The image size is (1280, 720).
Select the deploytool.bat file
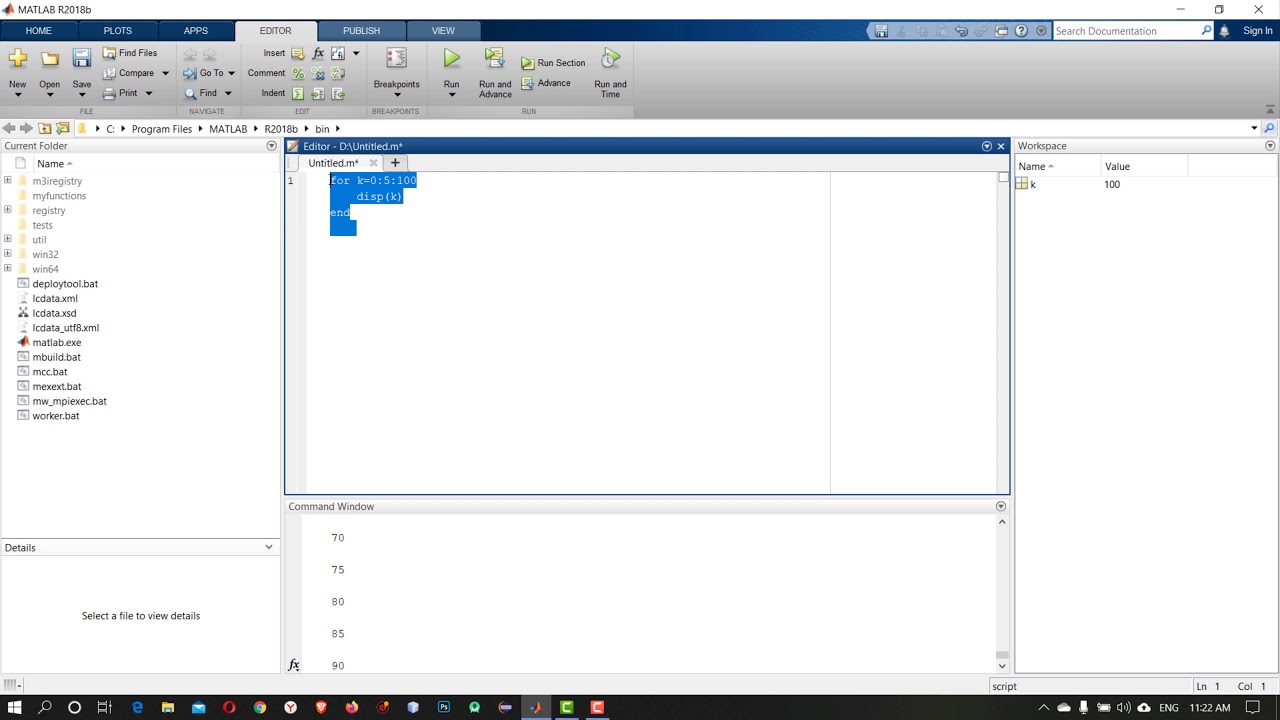point(65,284)
